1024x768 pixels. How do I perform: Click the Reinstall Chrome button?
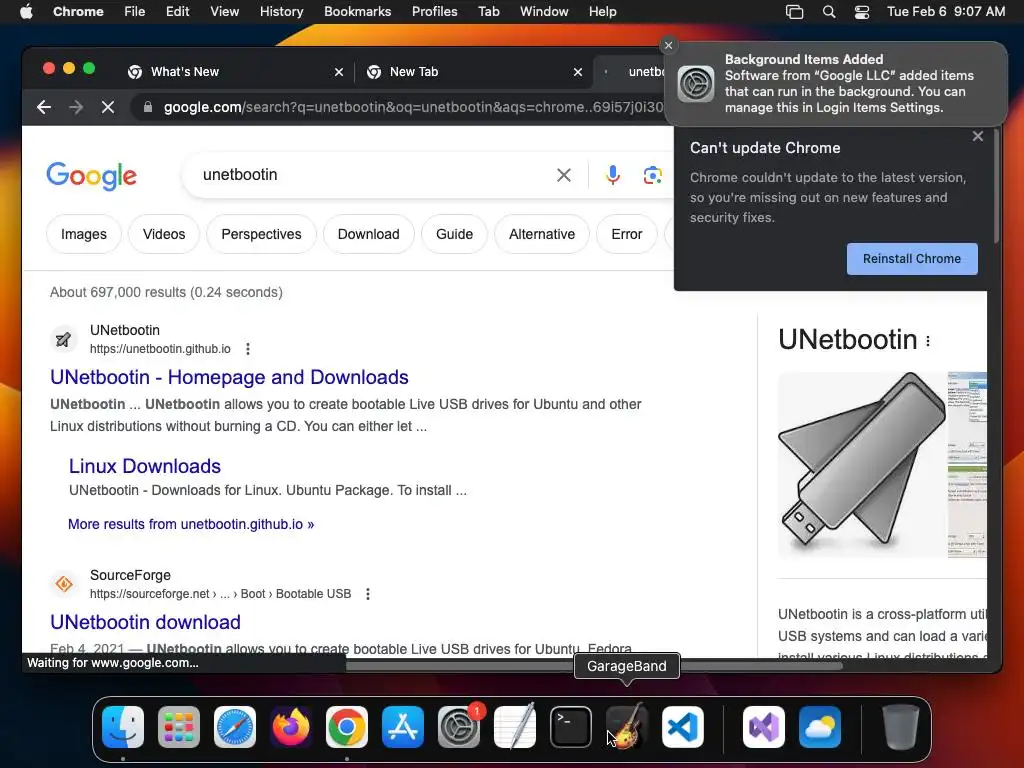pyautogui.click(x=912, y=259)
